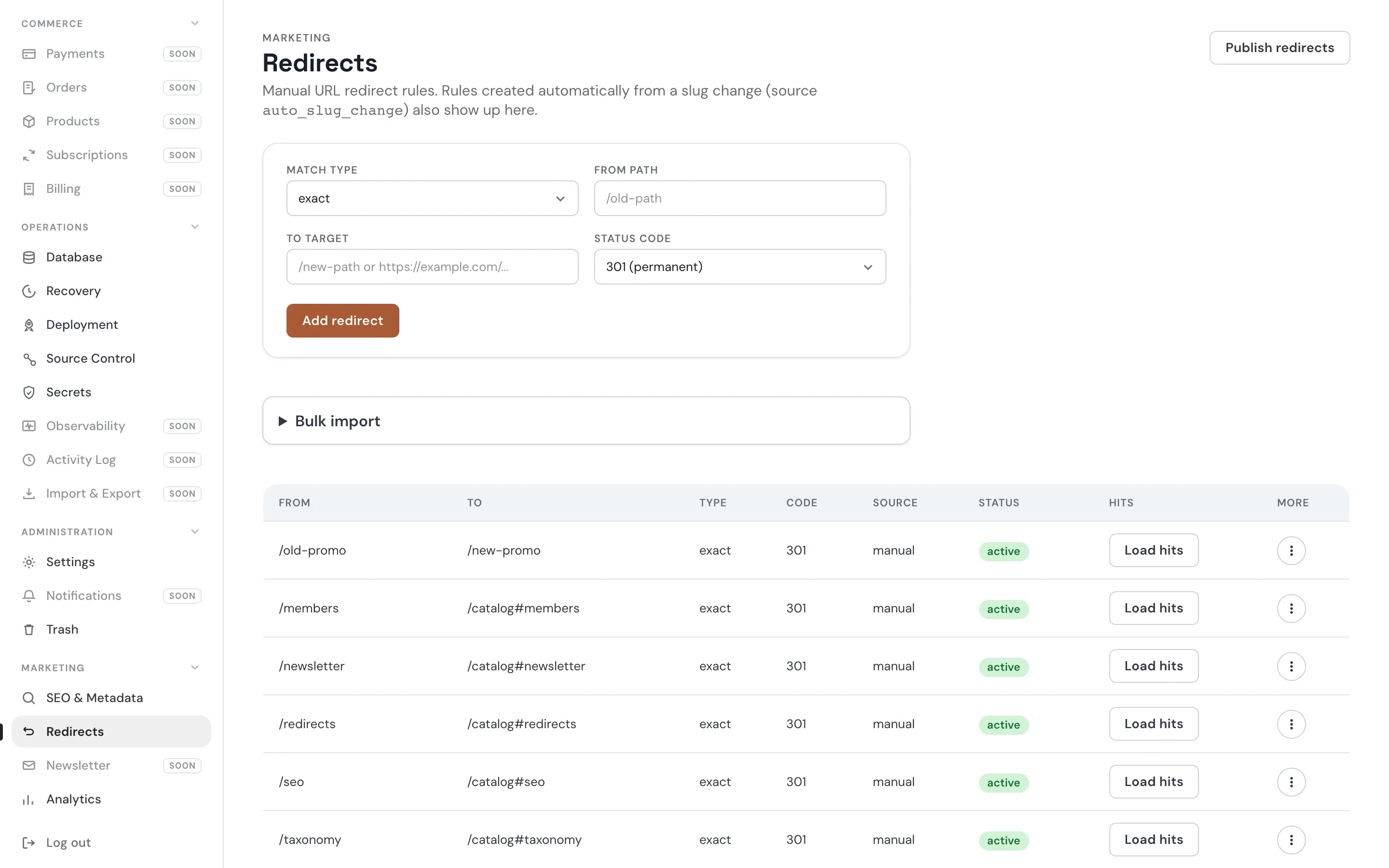Click the /catalog#members target cell
The image size is (1389, 868).
(x=523, y=609)
